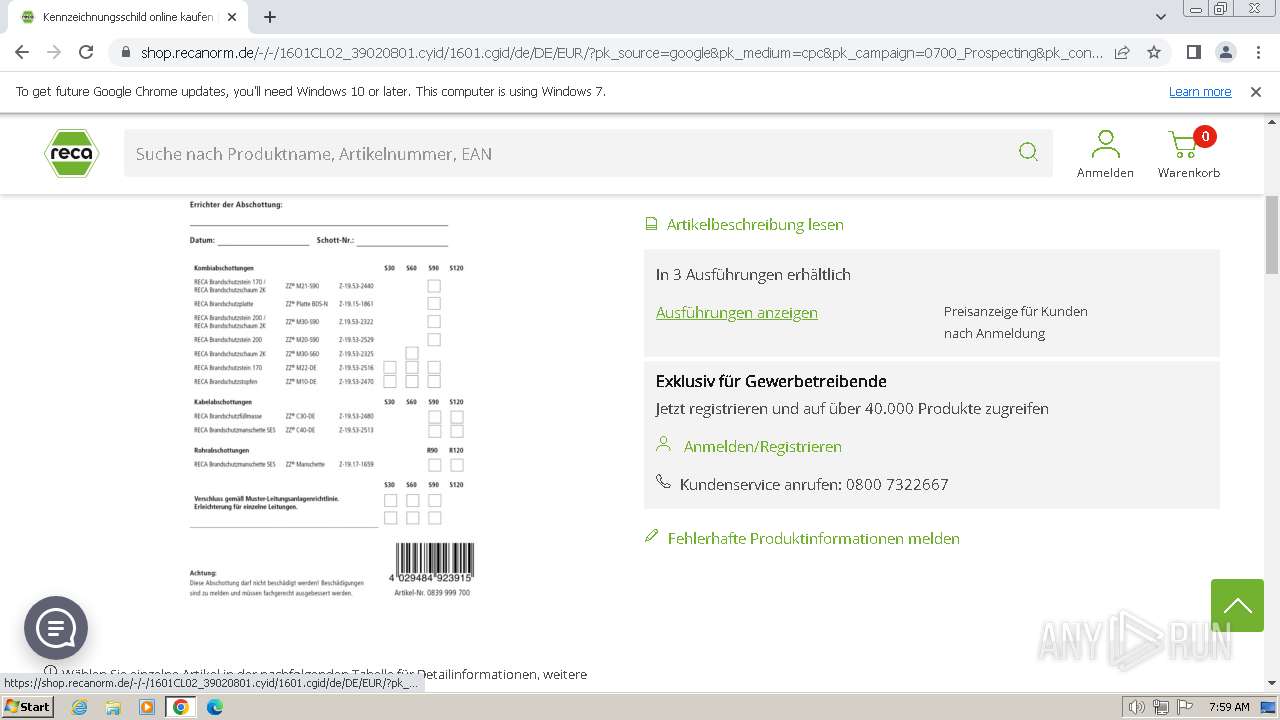Viewport: 1280px width, 720px height.
Task: Open the Warenkorb shopping cart
Action: click(x=1189, y=154)
